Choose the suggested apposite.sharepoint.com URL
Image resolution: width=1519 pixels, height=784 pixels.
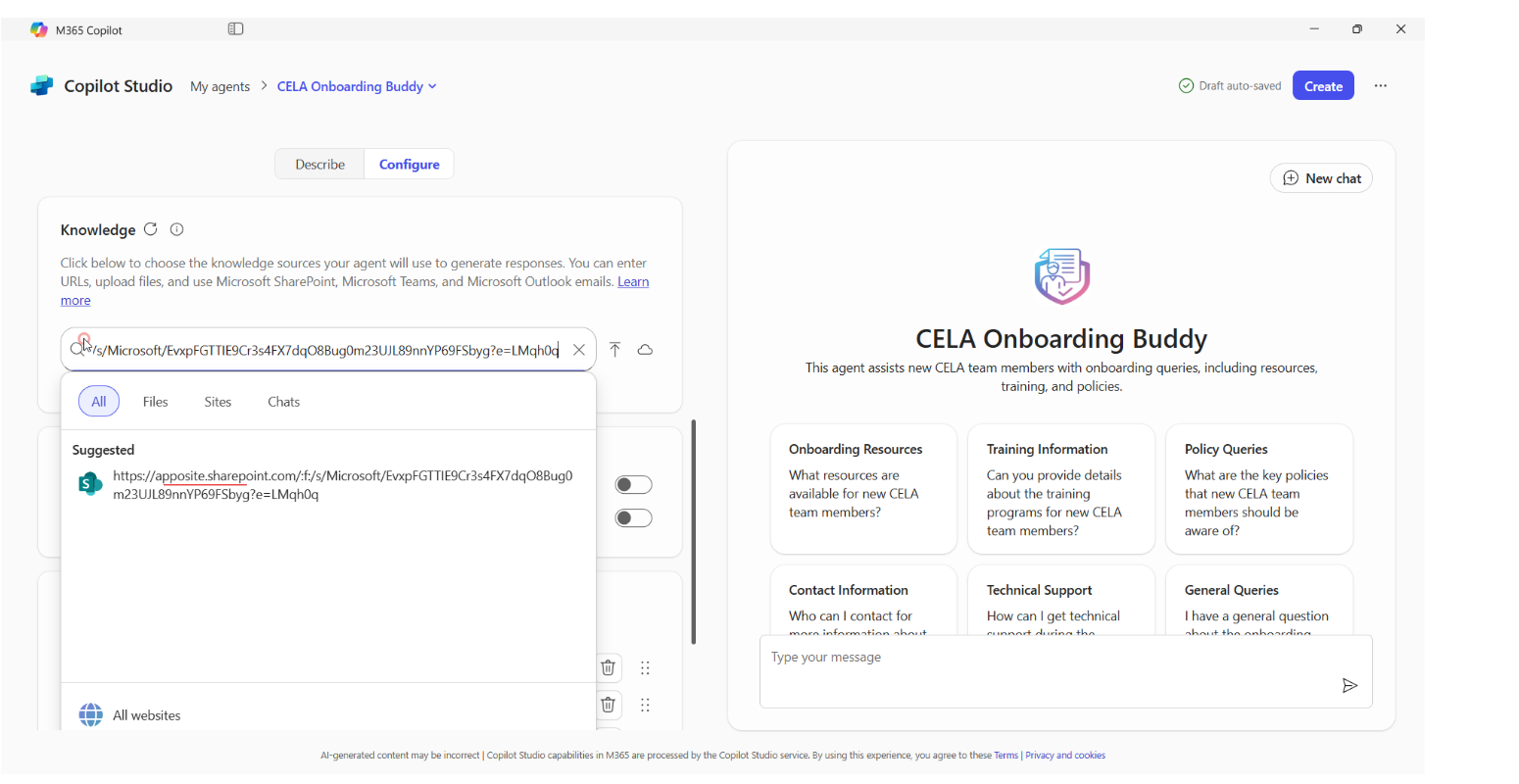point(328,485)
